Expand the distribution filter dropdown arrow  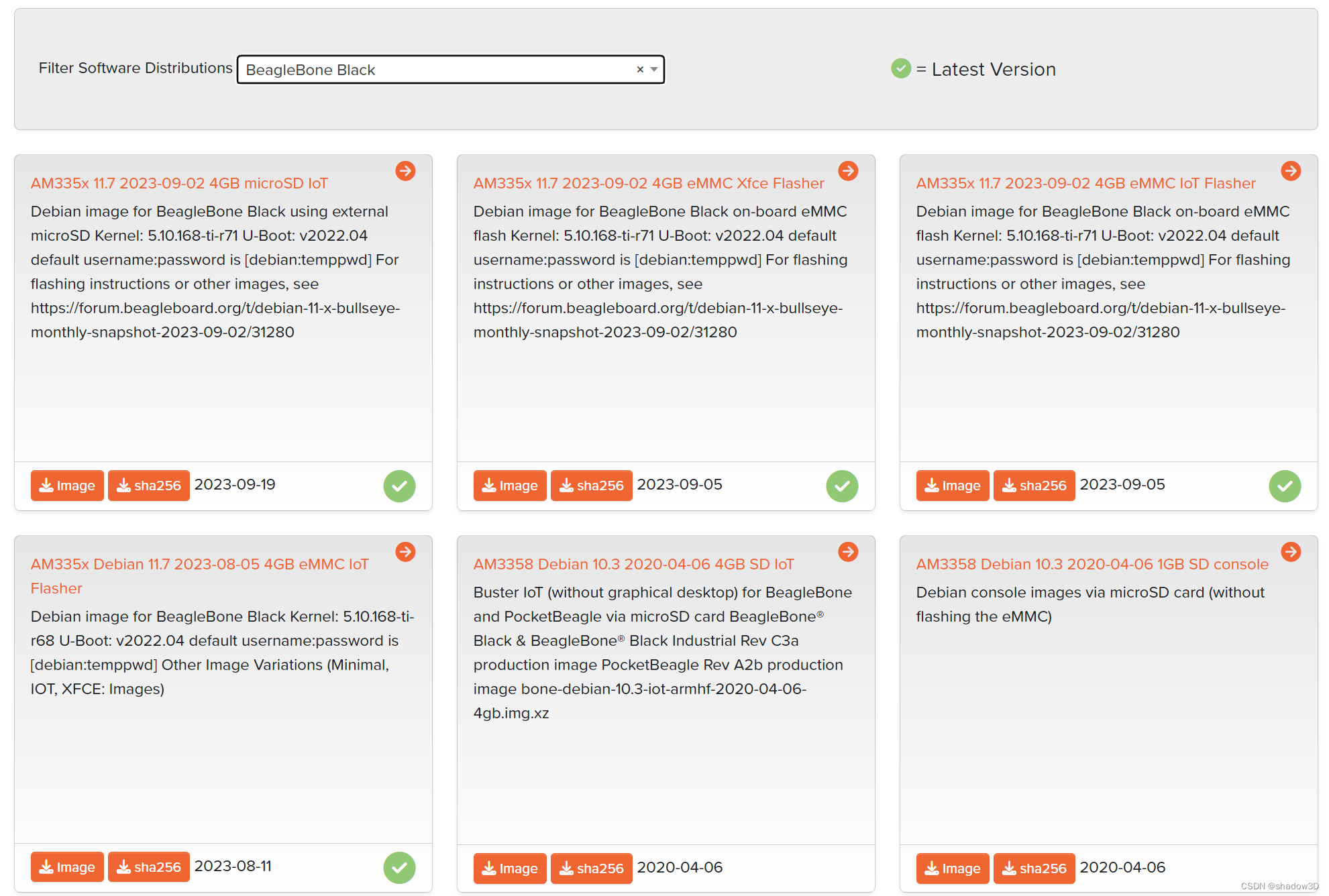(654, 69)
